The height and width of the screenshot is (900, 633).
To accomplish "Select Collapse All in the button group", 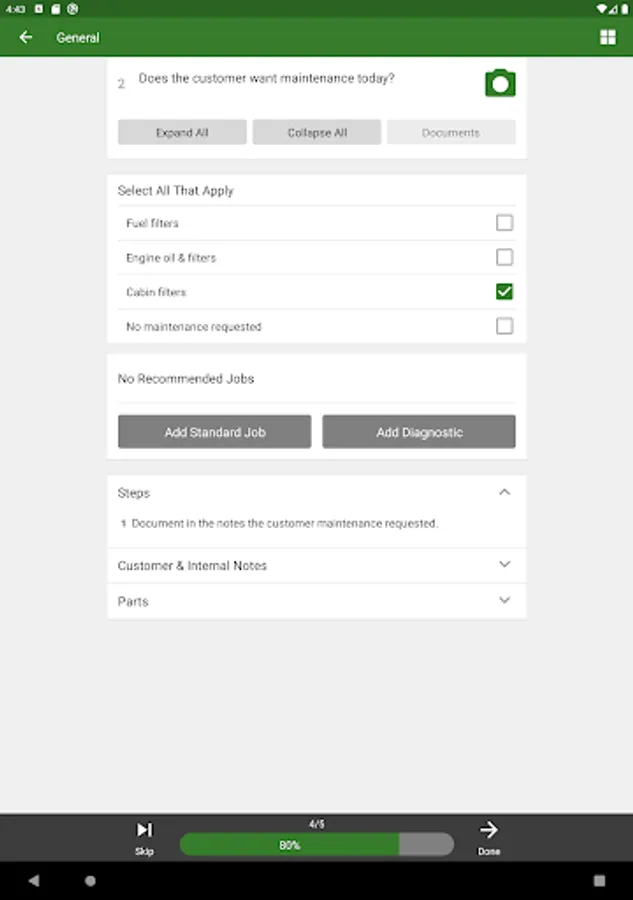I will 316,131.
